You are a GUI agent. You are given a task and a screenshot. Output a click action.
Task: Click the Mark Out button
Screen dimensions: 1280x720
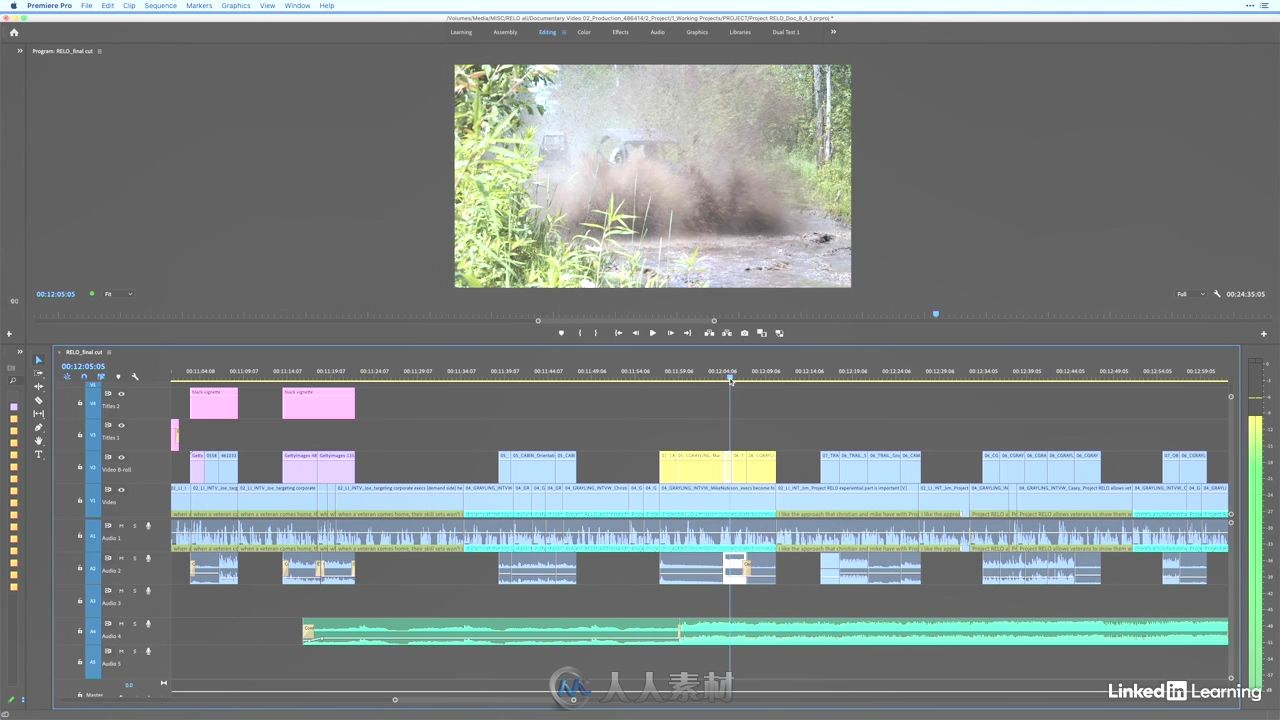pos(596,333)
